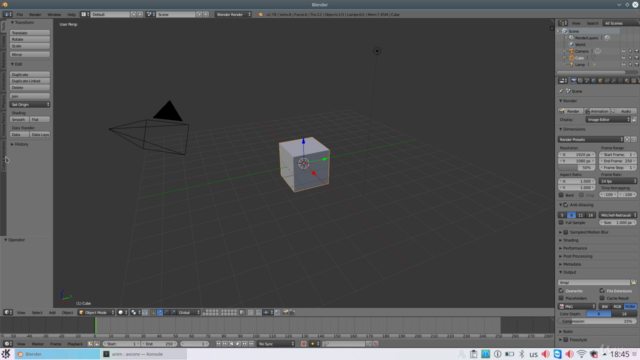Open the Help menu
This screenshot has width=640, height=360.
click(71, 14)
